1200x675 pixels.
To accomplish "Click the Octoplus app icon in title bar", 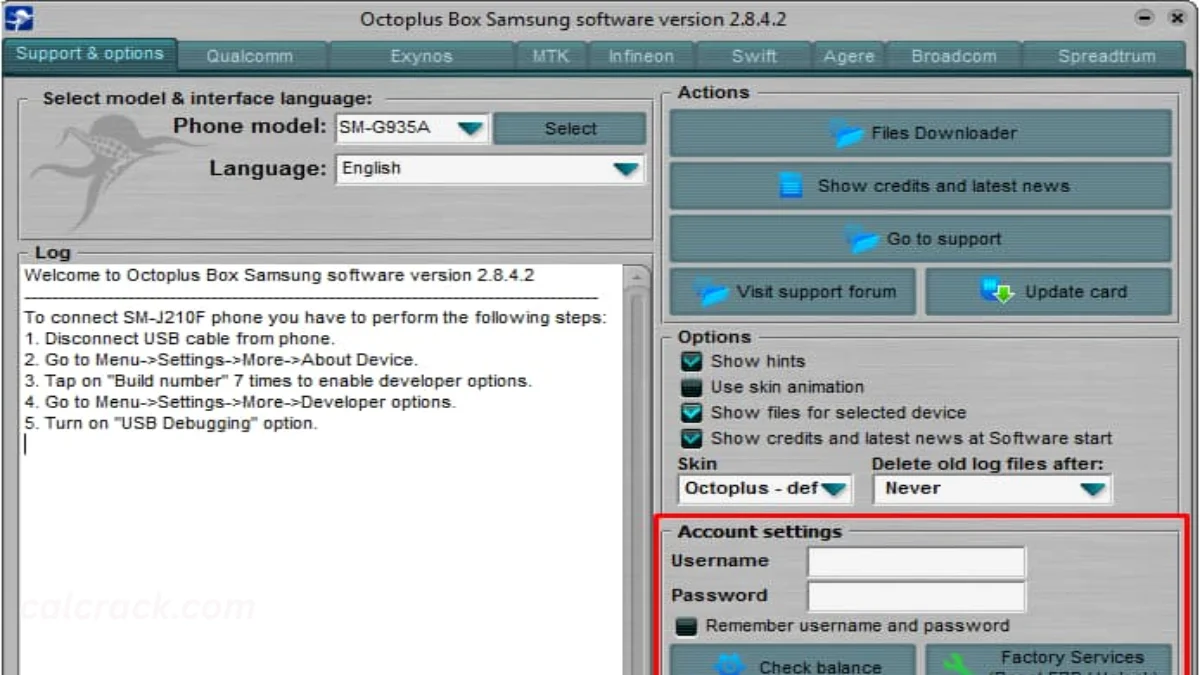I will pyautogui.click(x=19, y=18).
